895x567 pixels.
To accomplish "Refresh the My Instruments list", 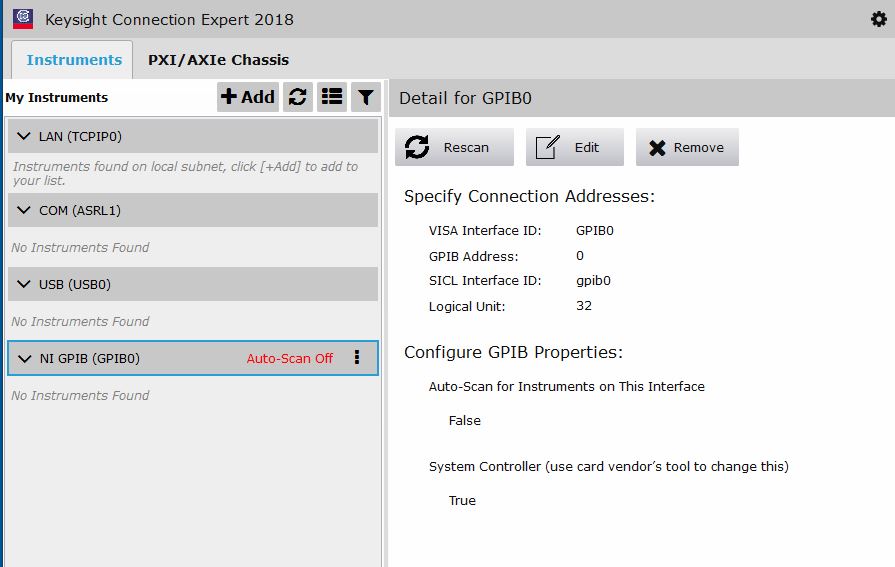I will (297, 96).
